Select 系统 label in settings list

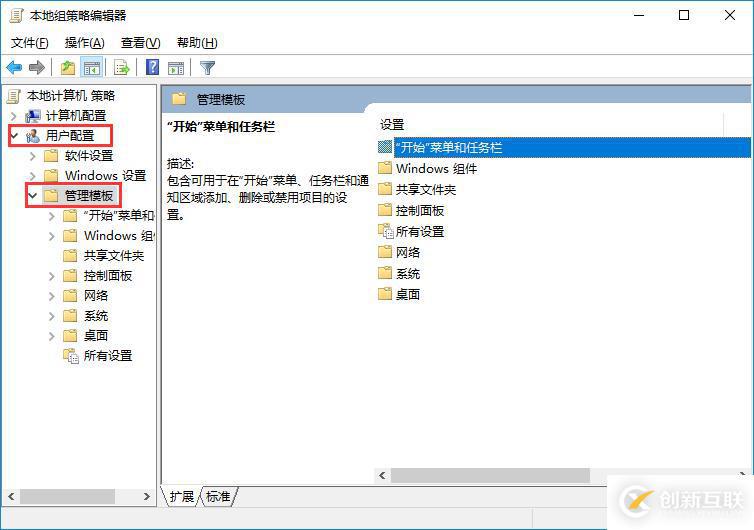(x=408, y=273)
